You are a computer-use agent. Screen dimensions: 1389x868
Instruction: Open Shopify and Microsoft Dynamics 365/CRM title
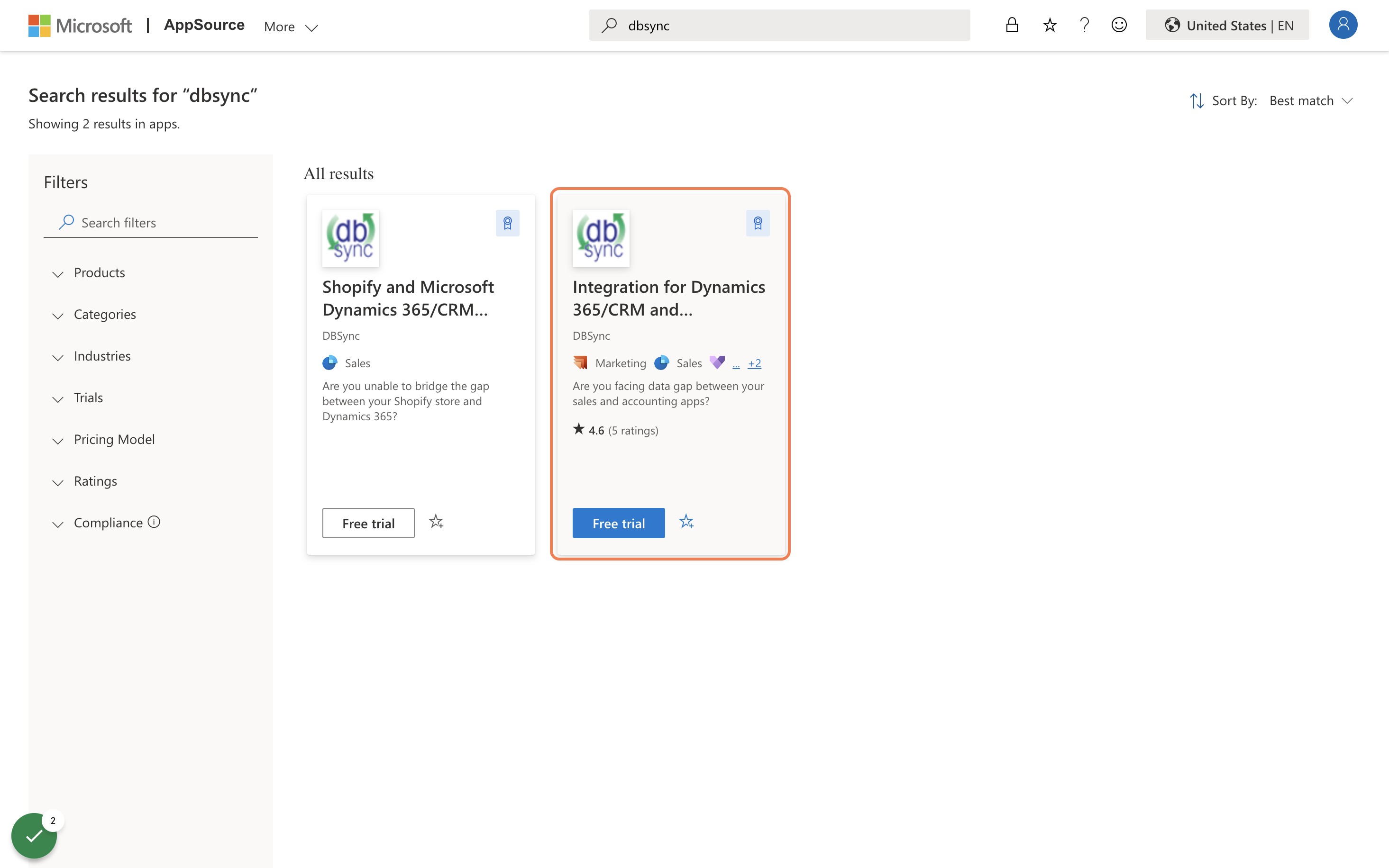tap(408, 298)
